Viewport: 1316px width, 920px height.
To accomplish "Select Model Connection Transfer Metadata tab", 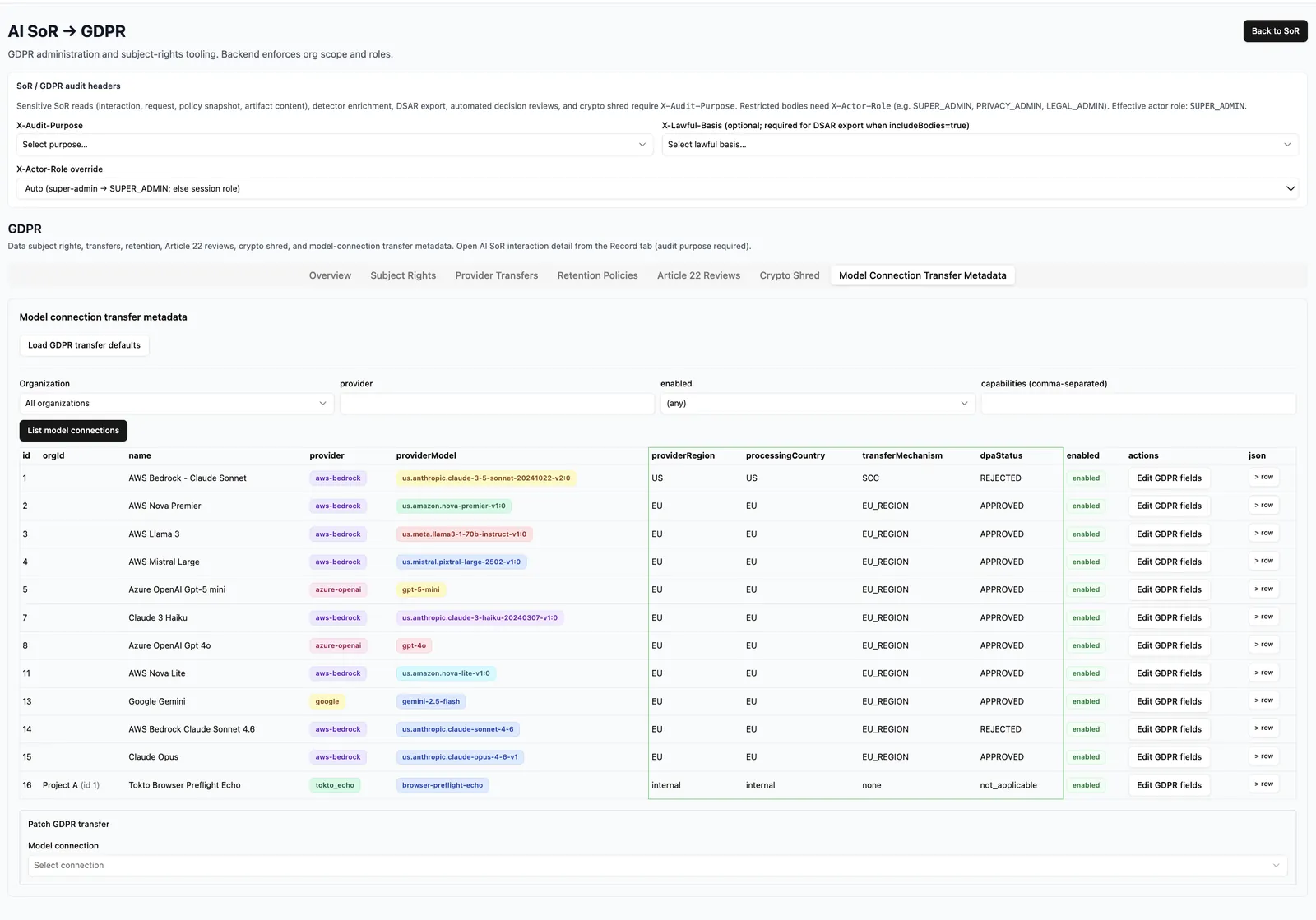I will (922, 275).
